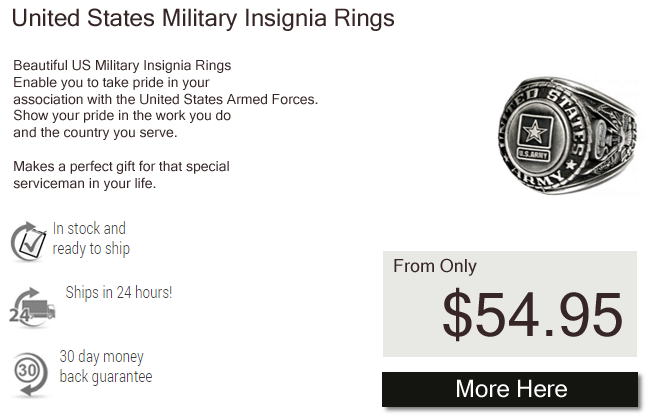Click the Beautiful US Military Insignia Rings line

[122, 65]
